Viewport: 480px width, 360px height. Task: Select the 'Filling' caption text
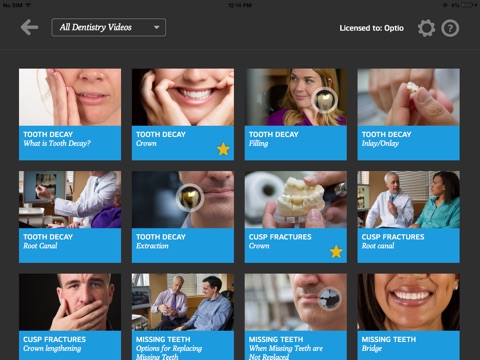[258, 144]
